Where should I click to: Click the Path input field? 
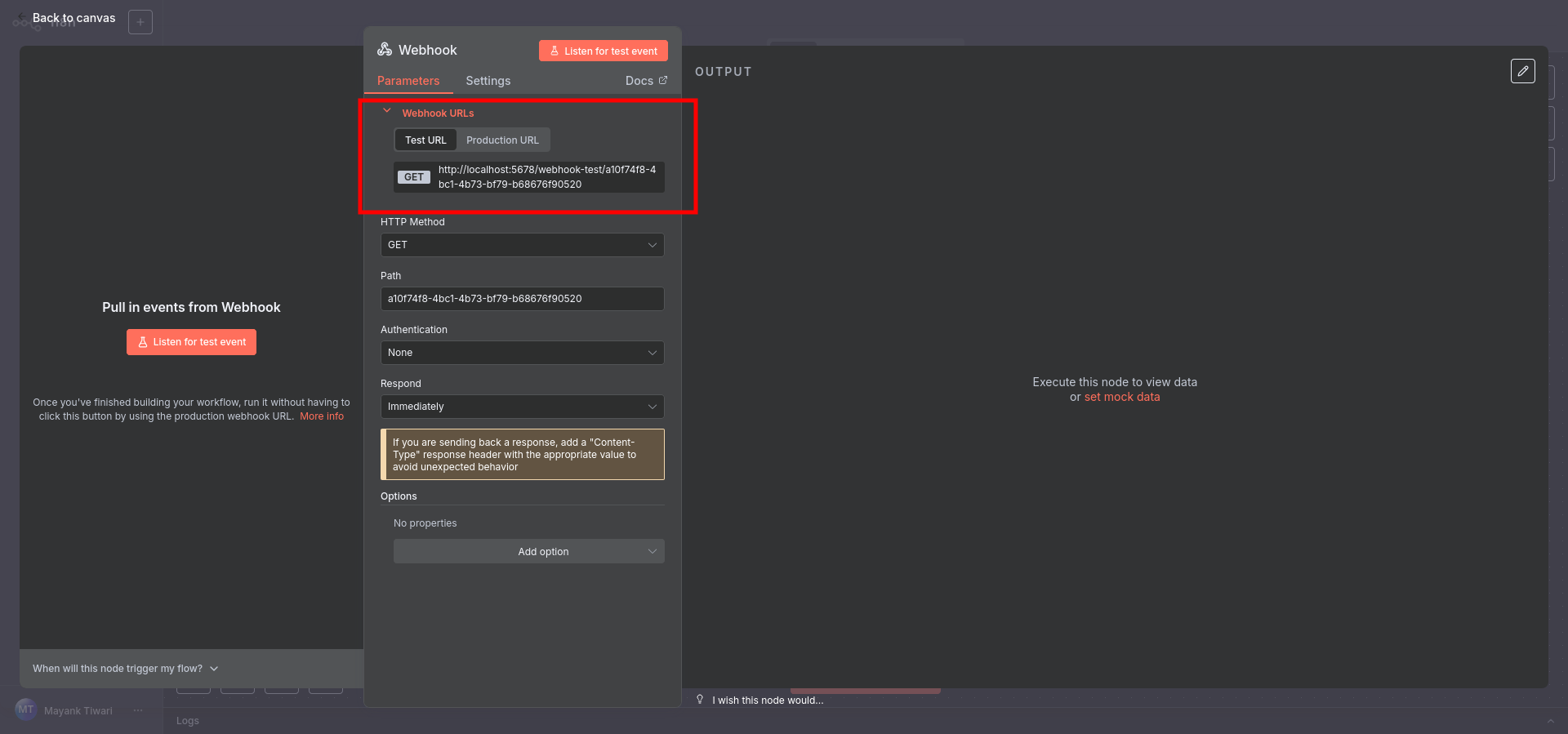(522, 299)
